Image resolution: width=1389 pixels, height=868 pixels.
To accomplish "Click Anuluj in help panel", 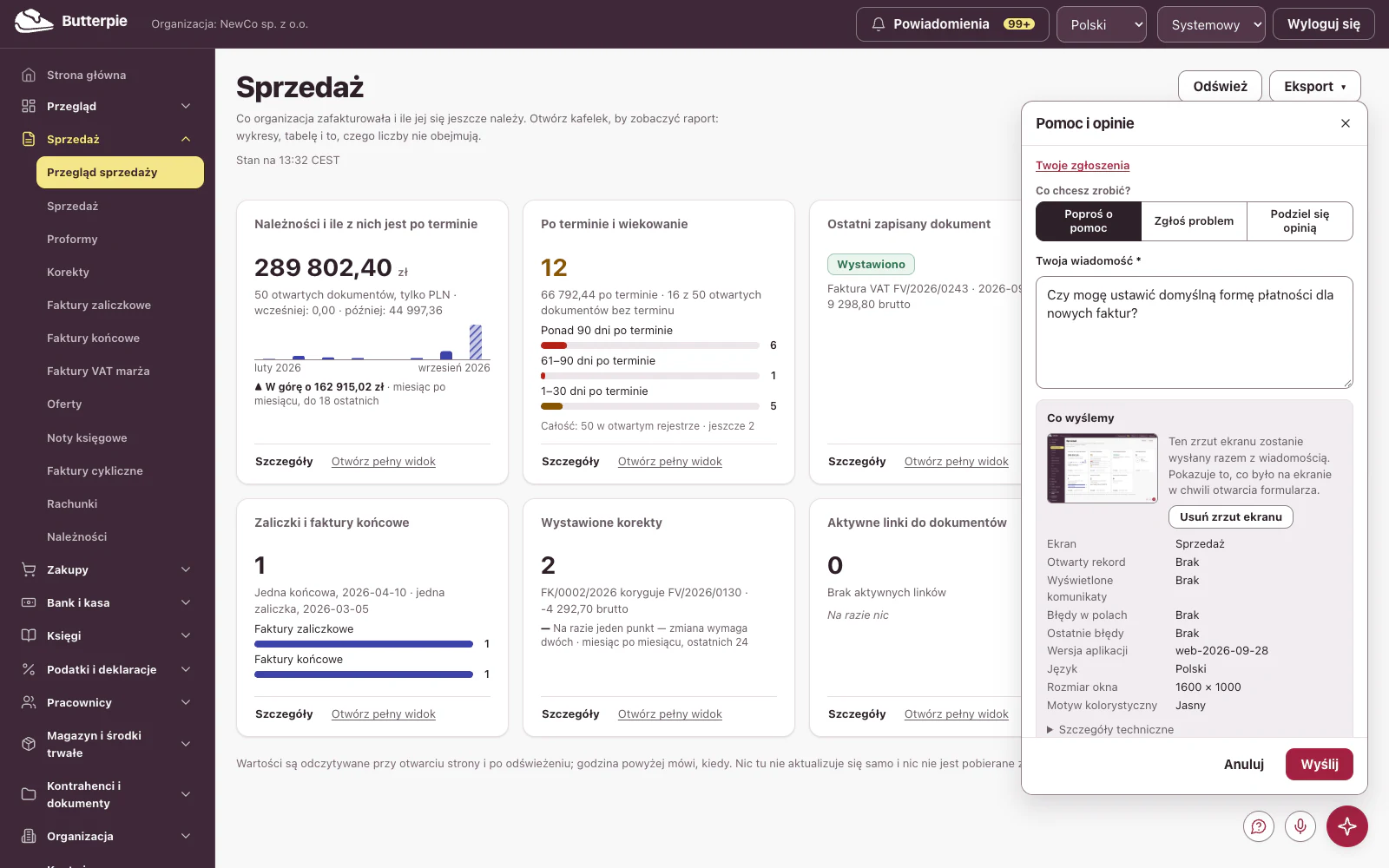I will click(1244, 764).
